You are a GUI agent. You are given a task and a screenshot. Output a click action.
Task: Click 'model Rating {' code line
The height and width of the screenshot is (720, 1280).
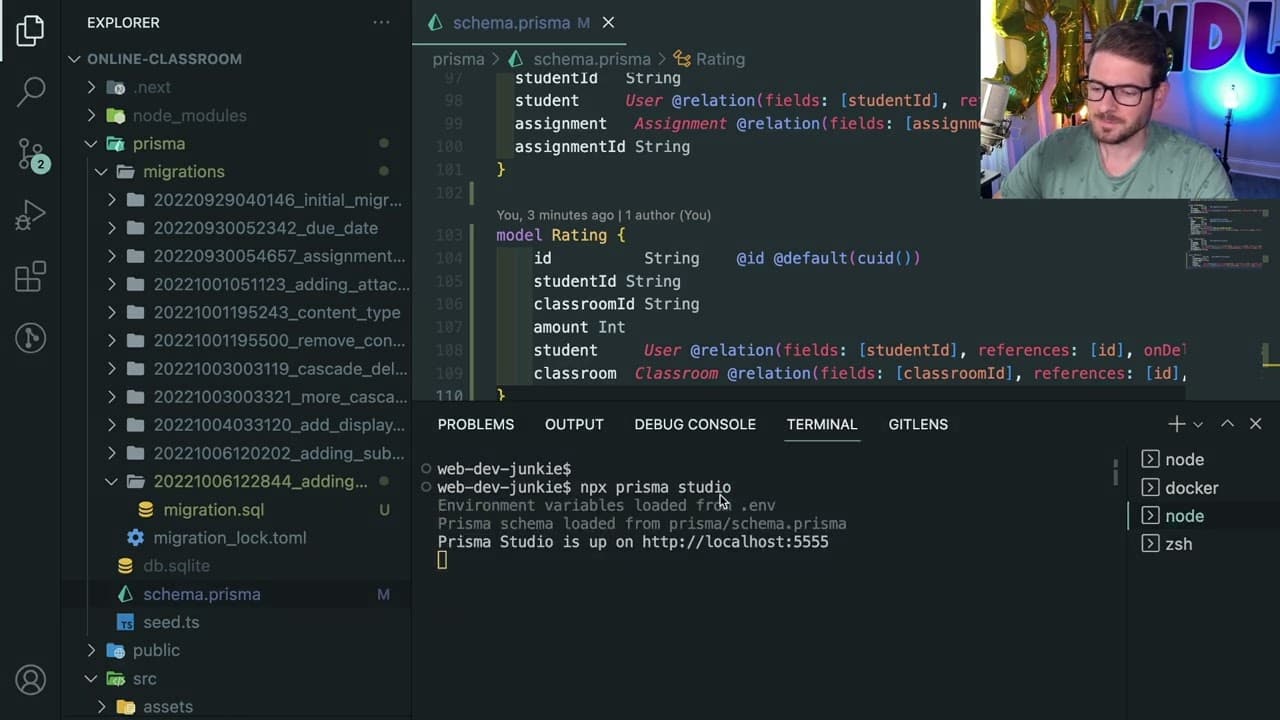(560, 235)
